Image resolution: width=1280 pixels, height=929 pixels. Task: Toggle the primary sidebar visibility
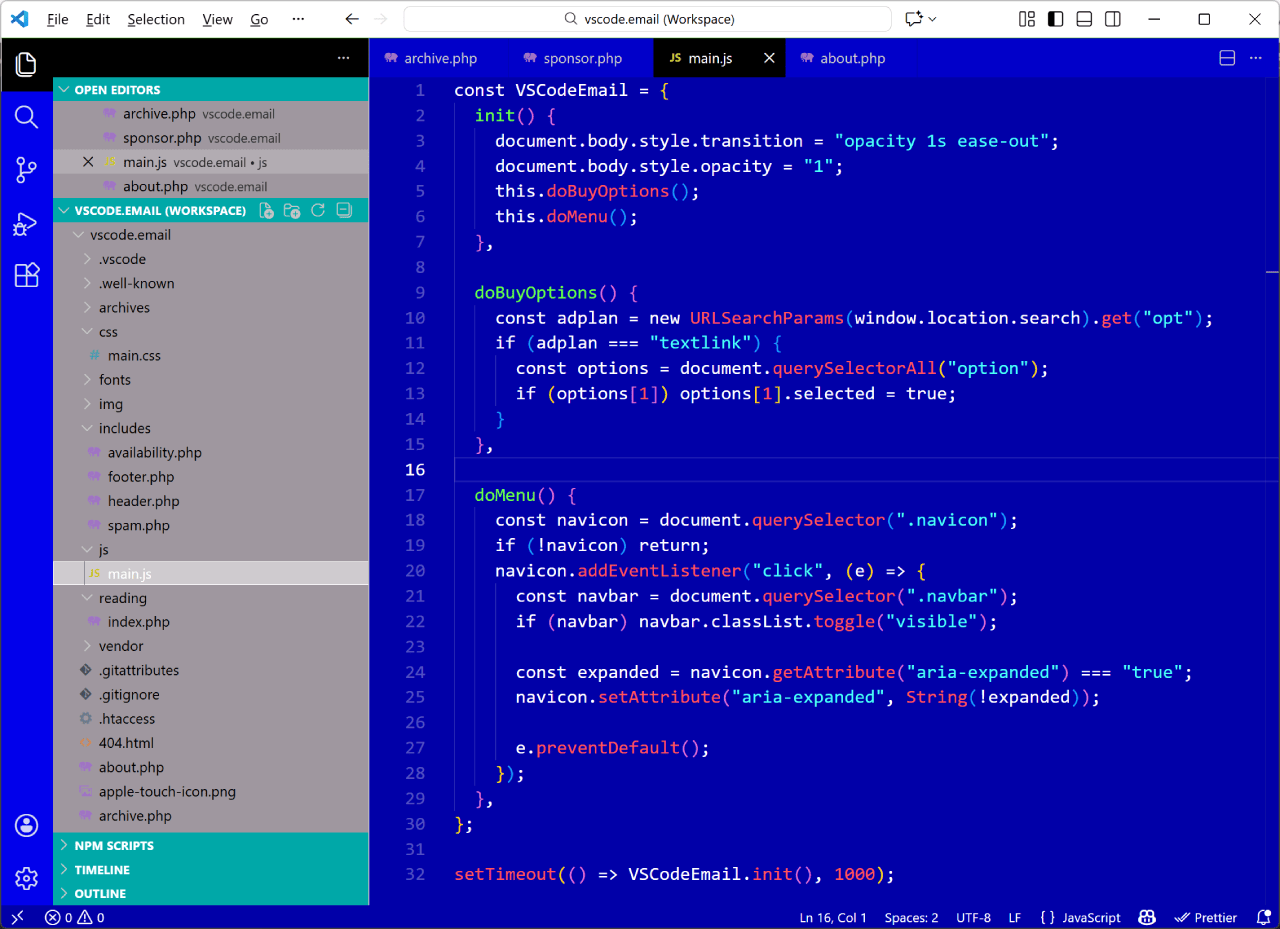pos(1055,17)
